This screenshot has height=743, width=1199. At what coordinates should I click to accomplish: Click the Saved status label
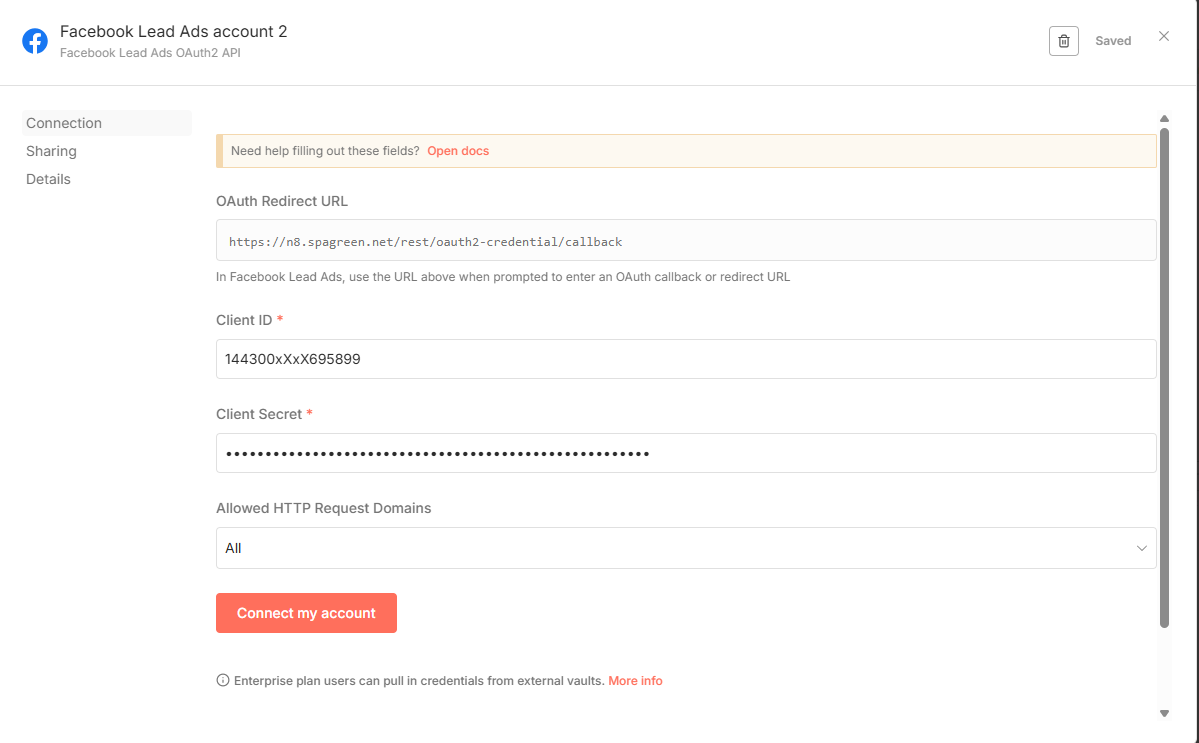click(x=1113, y=41)
